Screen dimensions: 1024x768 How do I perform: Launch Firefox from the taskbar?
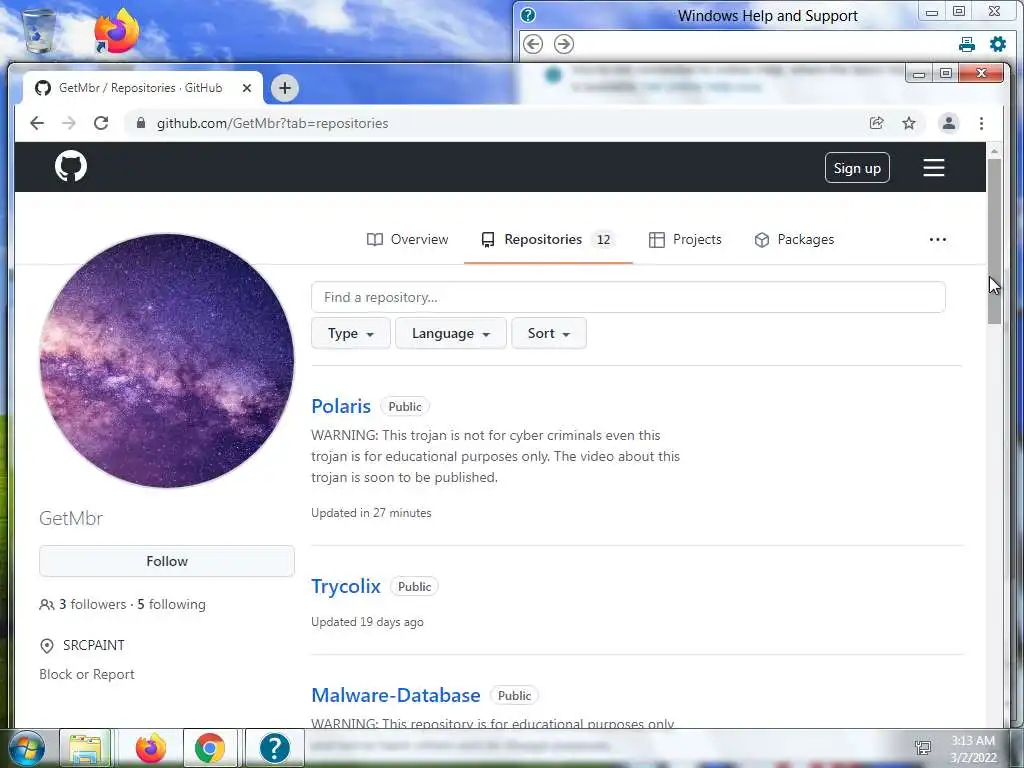151,748
